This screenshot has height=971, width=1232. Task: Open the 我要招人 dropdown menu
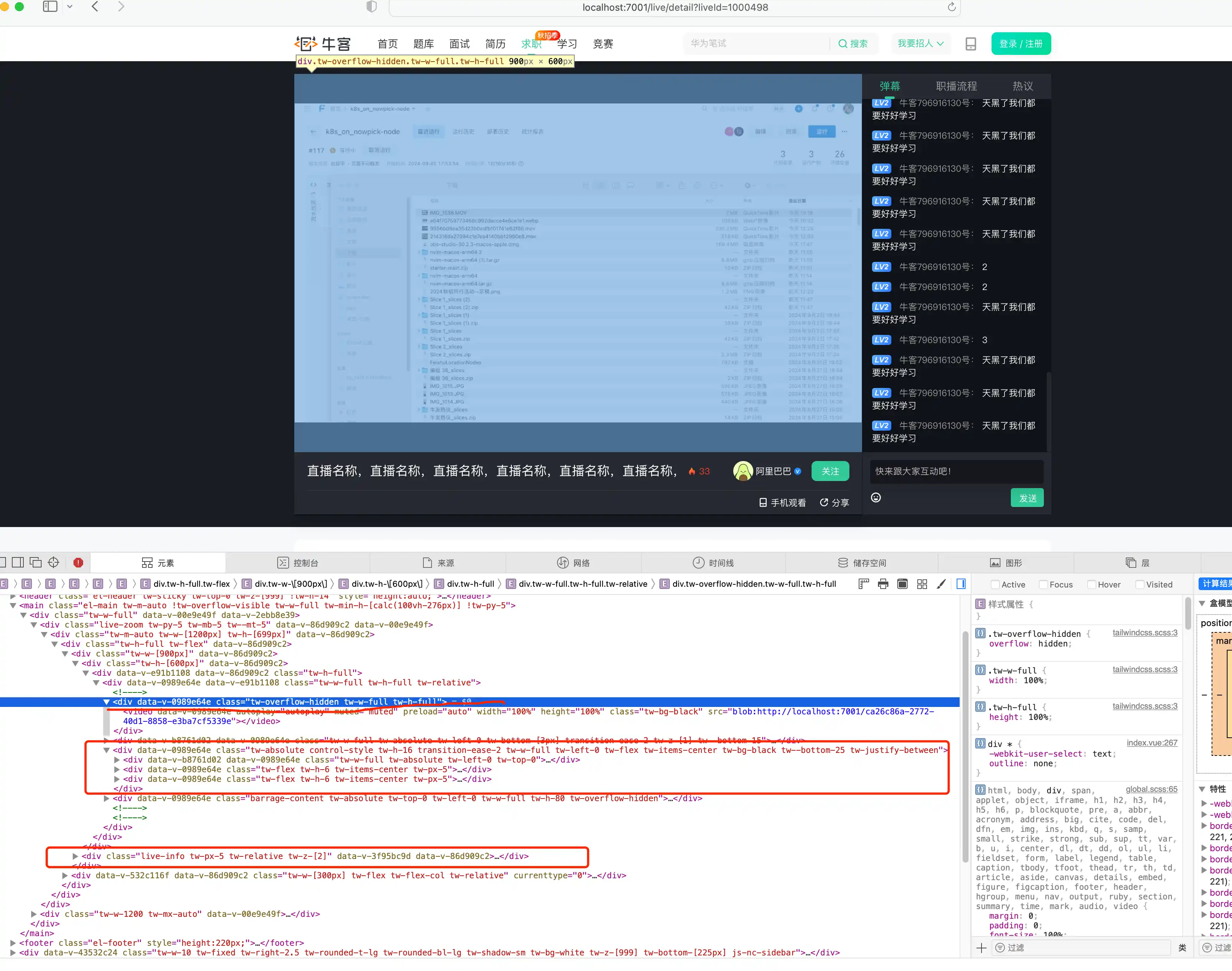tap(920, 44)
